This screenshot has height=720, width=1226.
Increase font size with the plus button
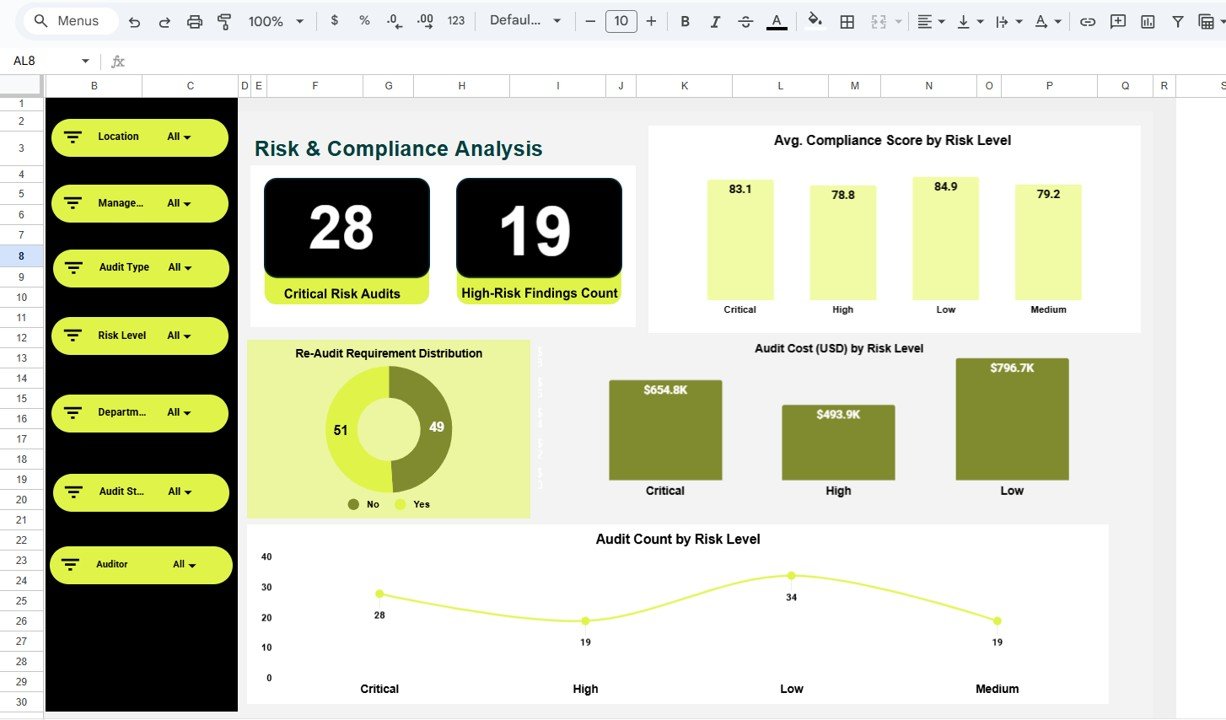click(x=651, y=20)
